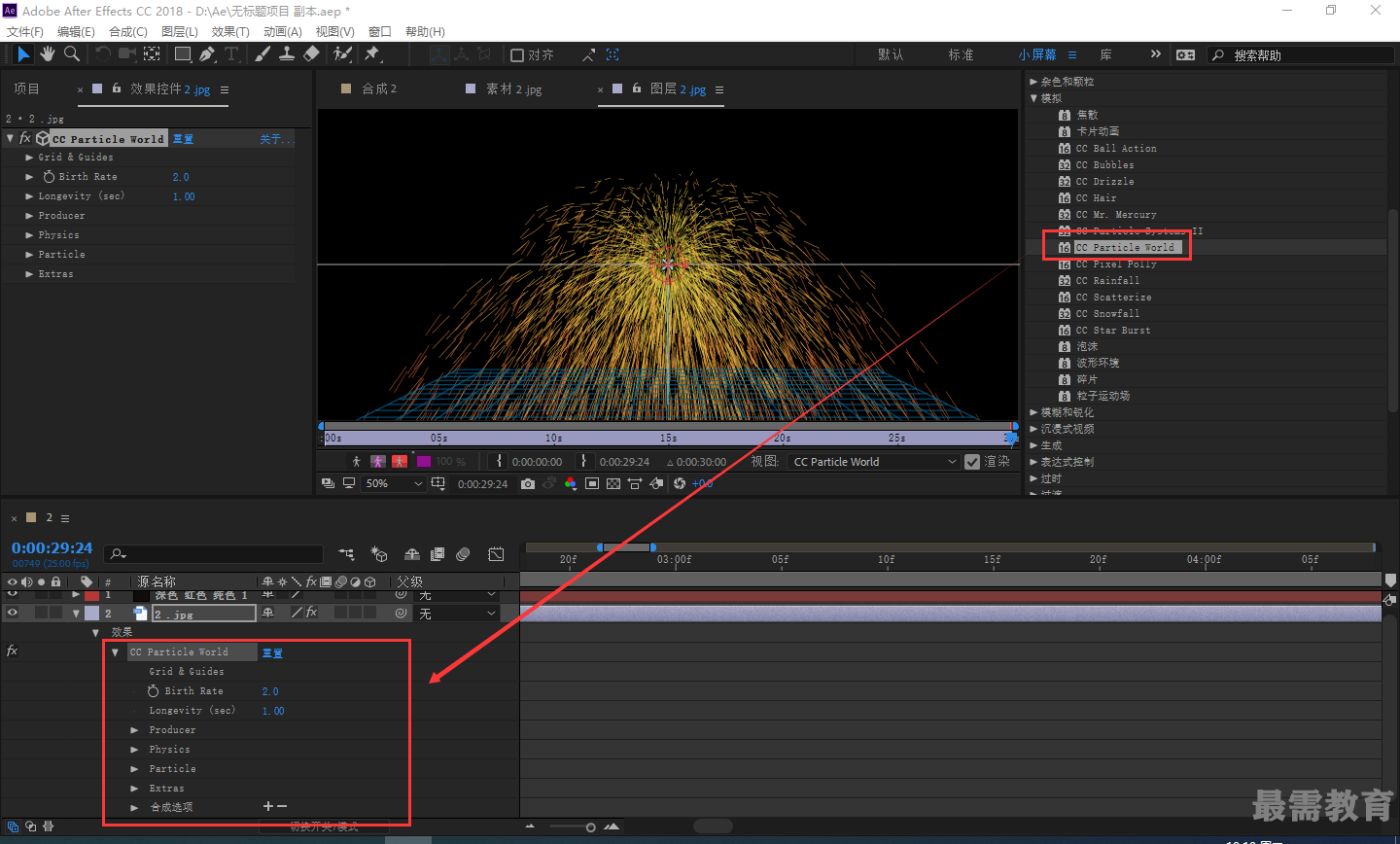
Task: Click the set out point bracket button
Action: tap(584, 461)
